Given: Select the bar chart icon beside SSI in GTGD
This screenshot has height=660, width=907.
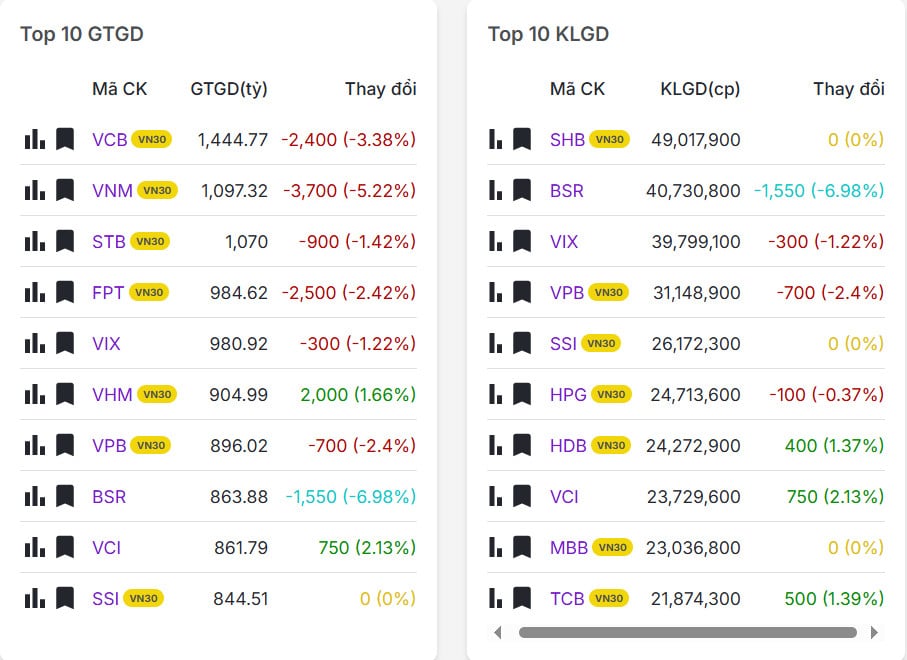Looking at the screenshot, I should (33, 598).
